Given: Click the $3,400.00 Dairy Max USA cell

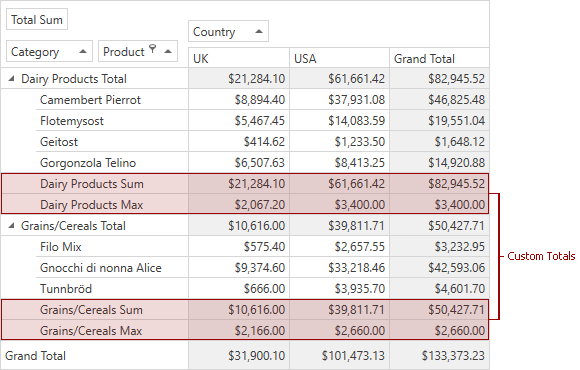Looking at the screenshot, I should (x=339, y=204).
